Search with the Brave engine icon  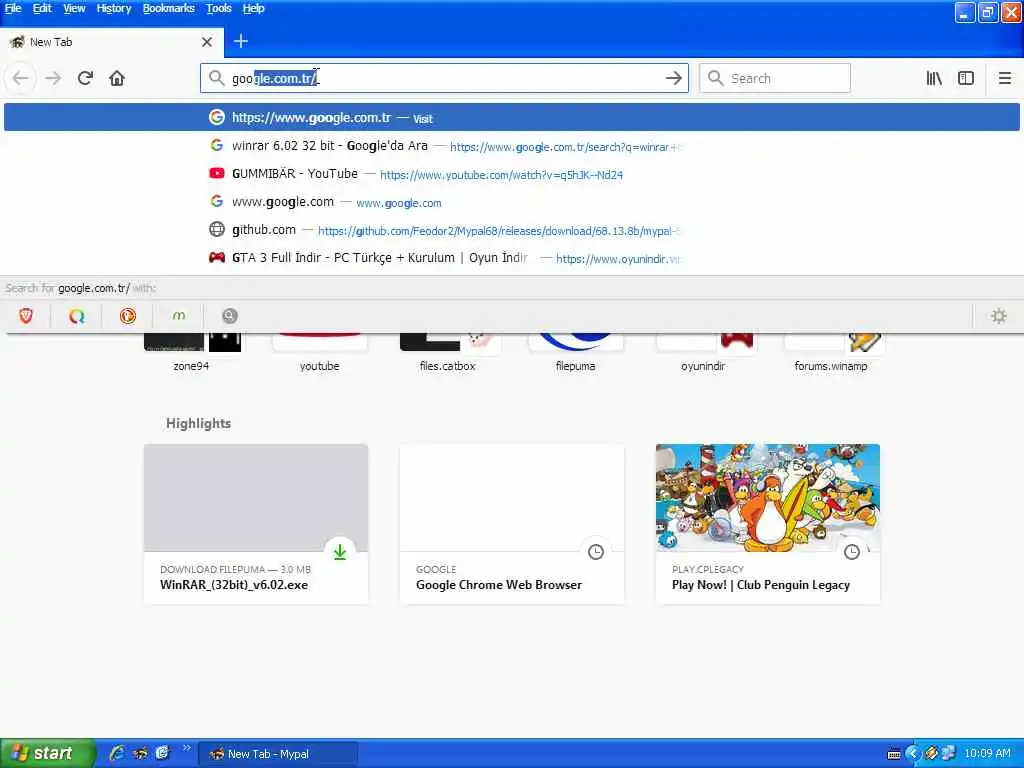pyautogui.click(x=26, y=316)
